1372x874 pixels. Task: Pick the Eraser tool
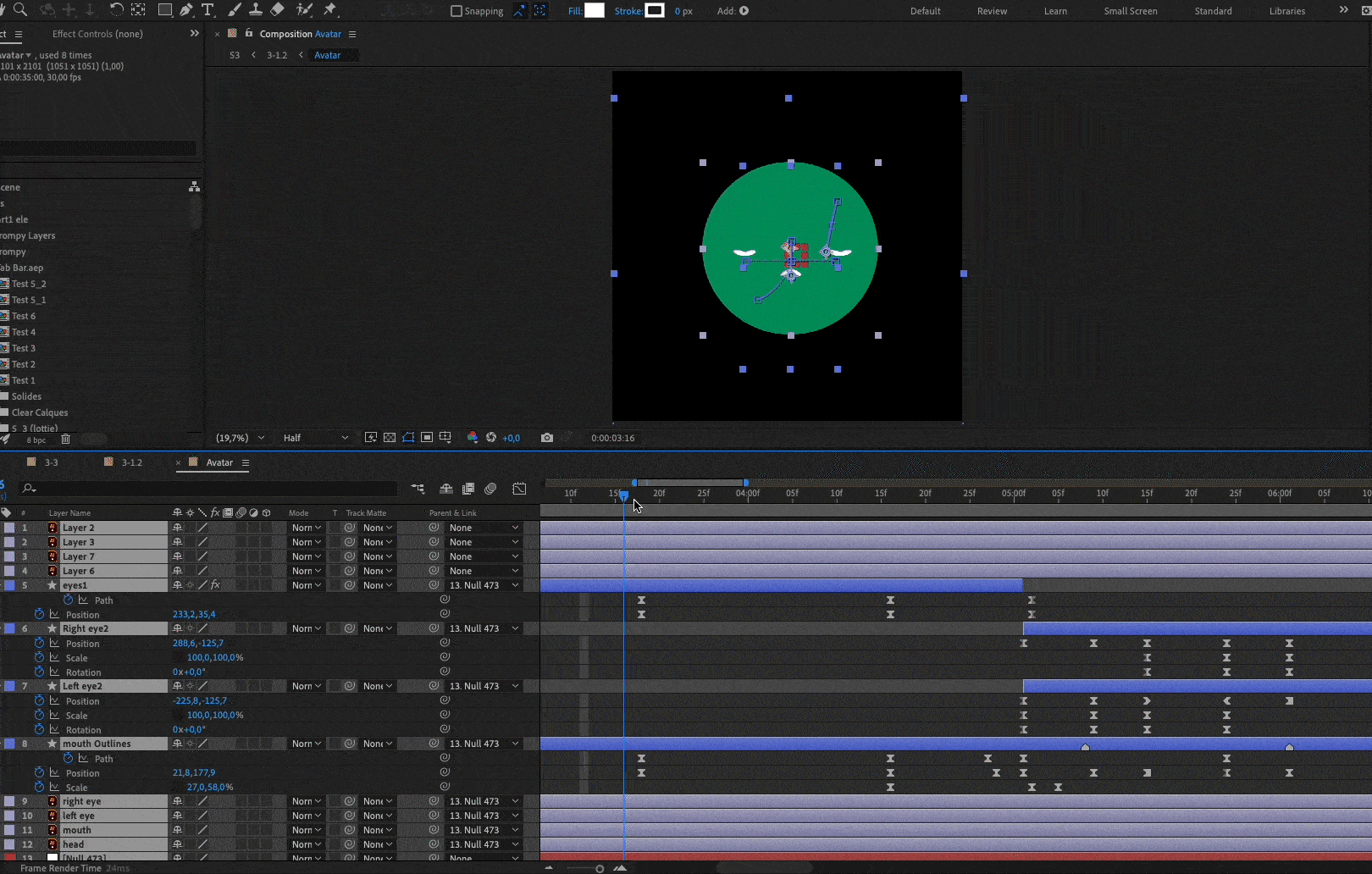(277, 10)
